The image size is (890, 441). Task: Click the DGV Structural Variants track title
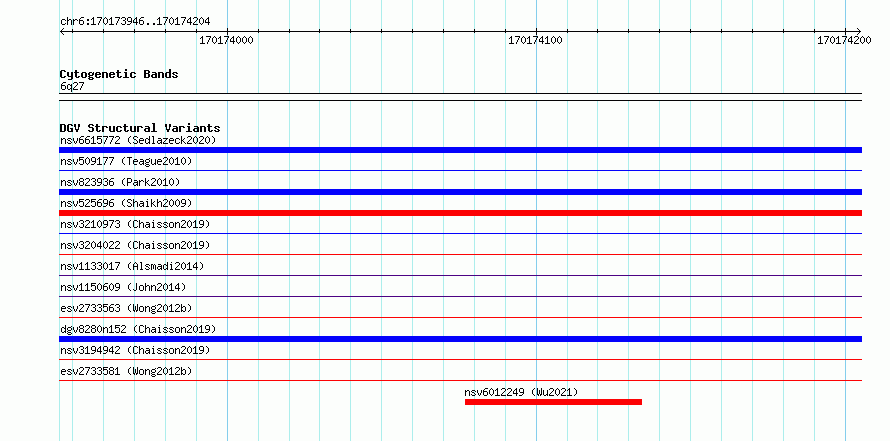(140, 128)
